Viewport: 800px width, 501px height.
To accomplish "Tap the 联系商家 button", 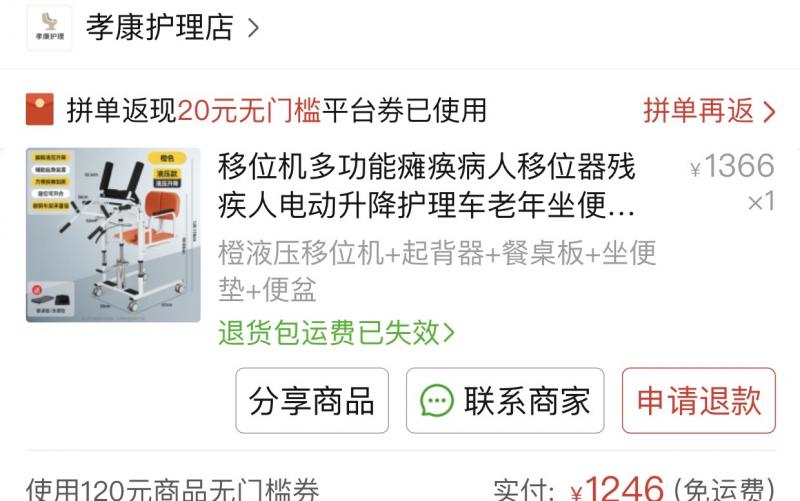I will coord(505,400).
